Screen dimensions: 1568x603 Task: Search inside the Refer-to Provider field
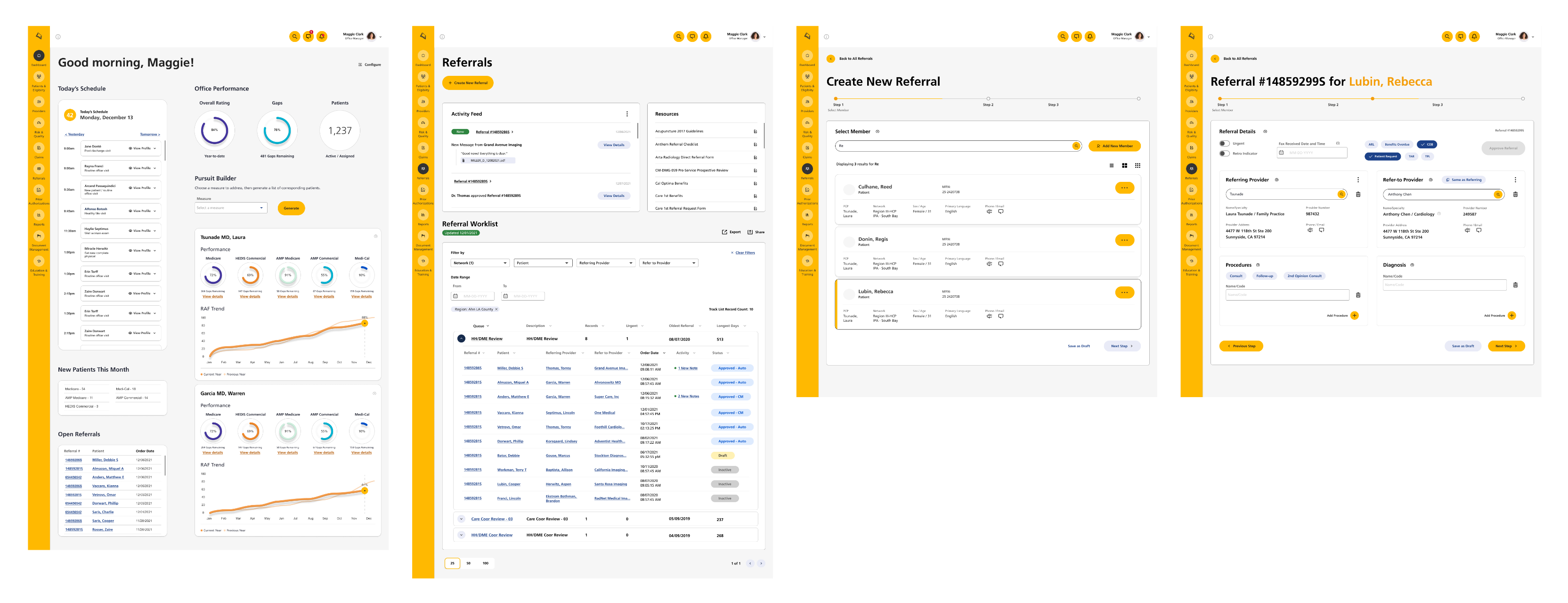coord(1497,194)
